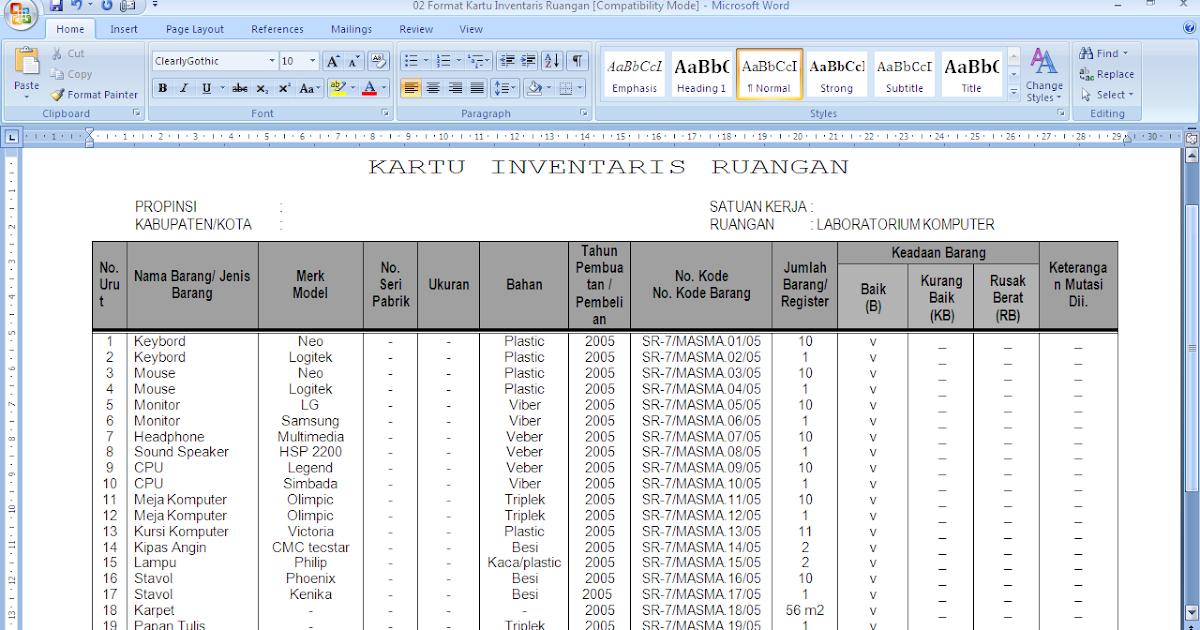The image size is (1200, 630).
Task: Apply strikethrough to selected text
Action: point(240,88)
